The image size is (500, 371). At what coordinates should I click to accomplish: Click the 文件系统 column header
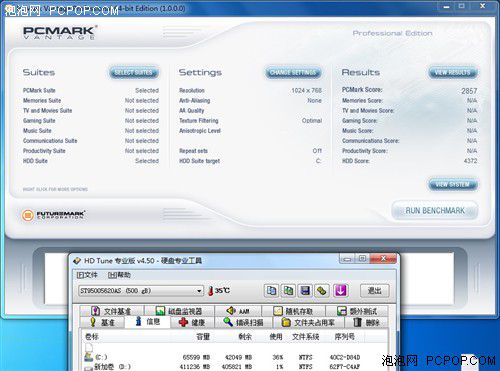pyautogui.click(x=306, y=337)
